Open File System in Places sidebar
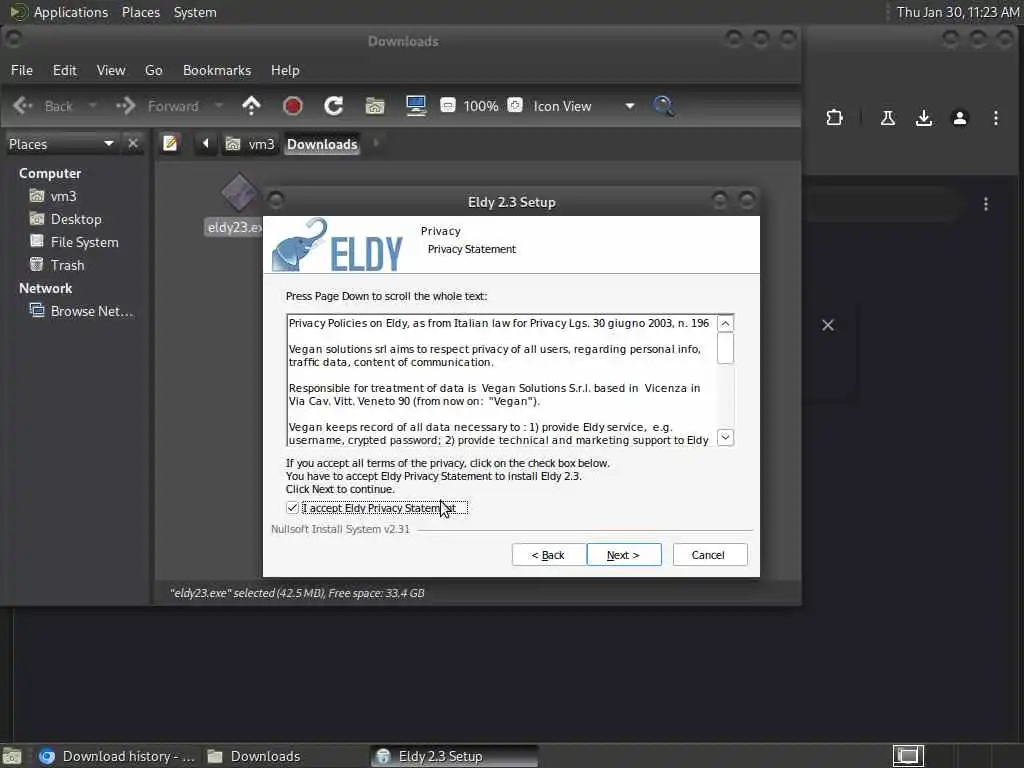The height and width of the screenshot is (768, 1024). tap(74, 242)
